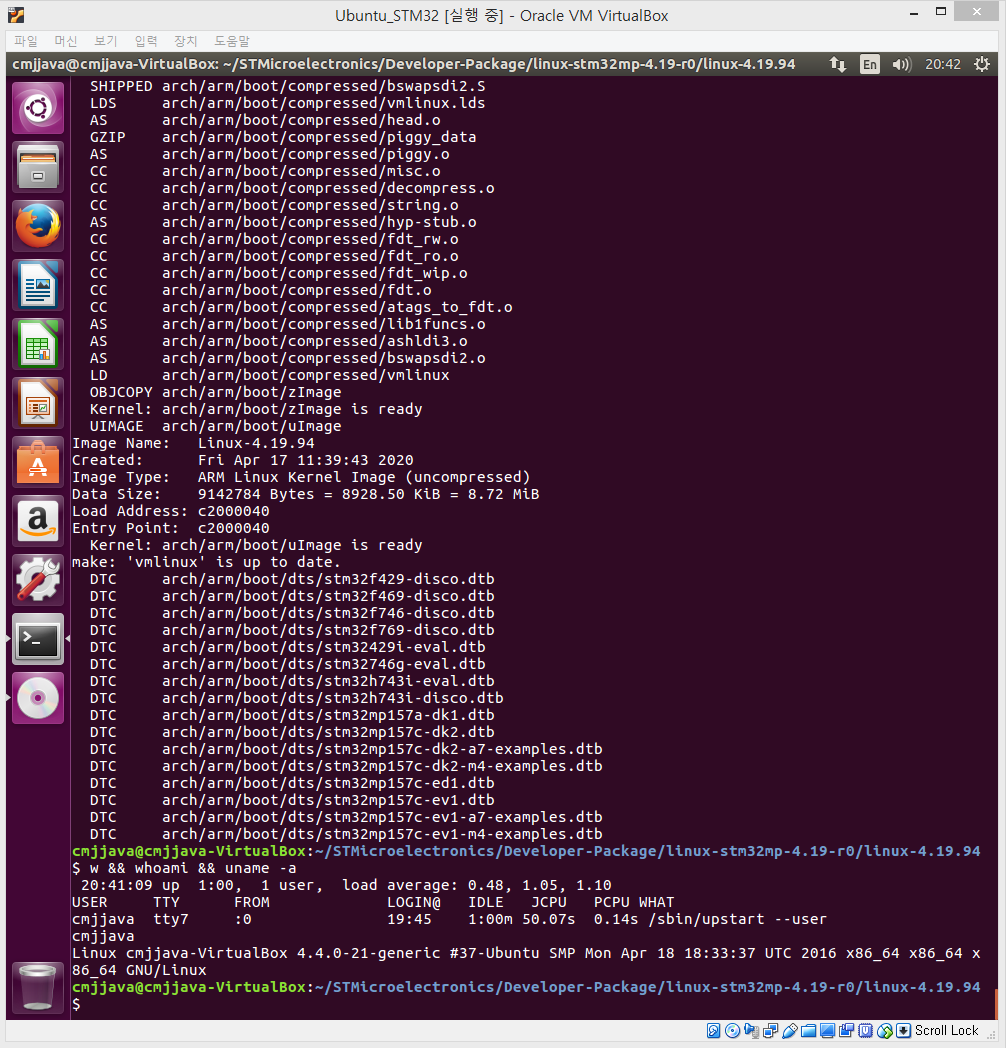This screenshot has height=1048, width=1006.
Task: Click the 'Load Address: c2000040' line
Action: click(x=170, y=511)
